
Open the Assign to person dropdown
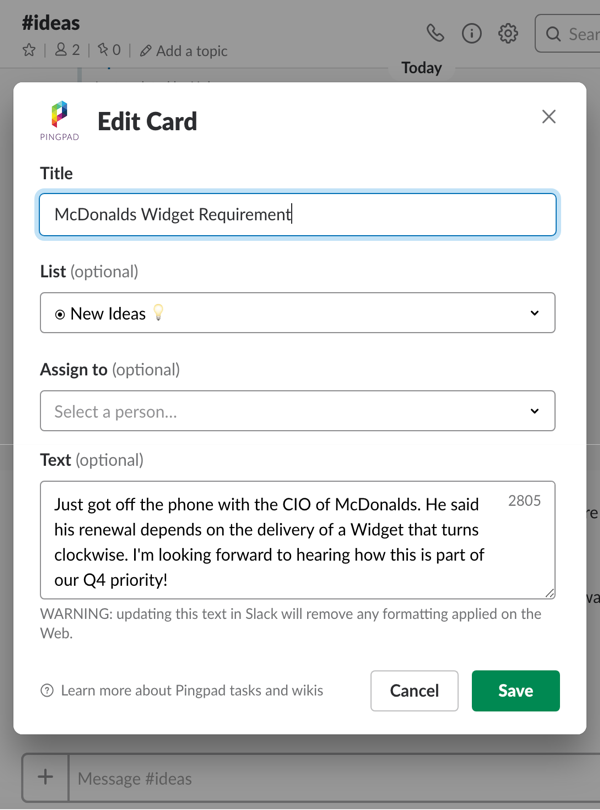[297, 411]
